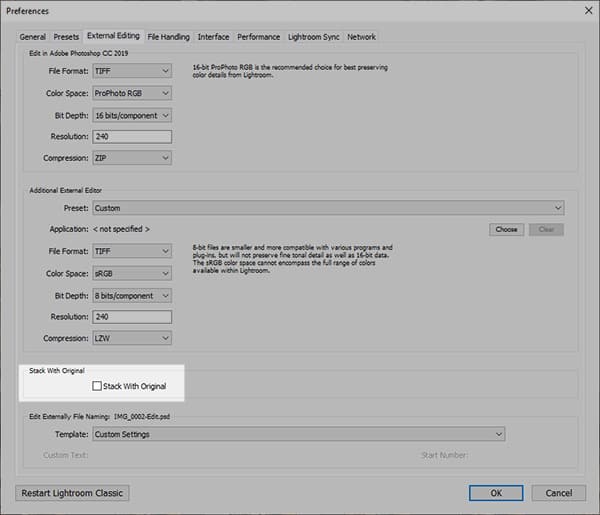The width and height of the screenshot is (600, 515).
Task: Open Photoshop File Format dropdown set to TIFF
Action: (132, 71)
